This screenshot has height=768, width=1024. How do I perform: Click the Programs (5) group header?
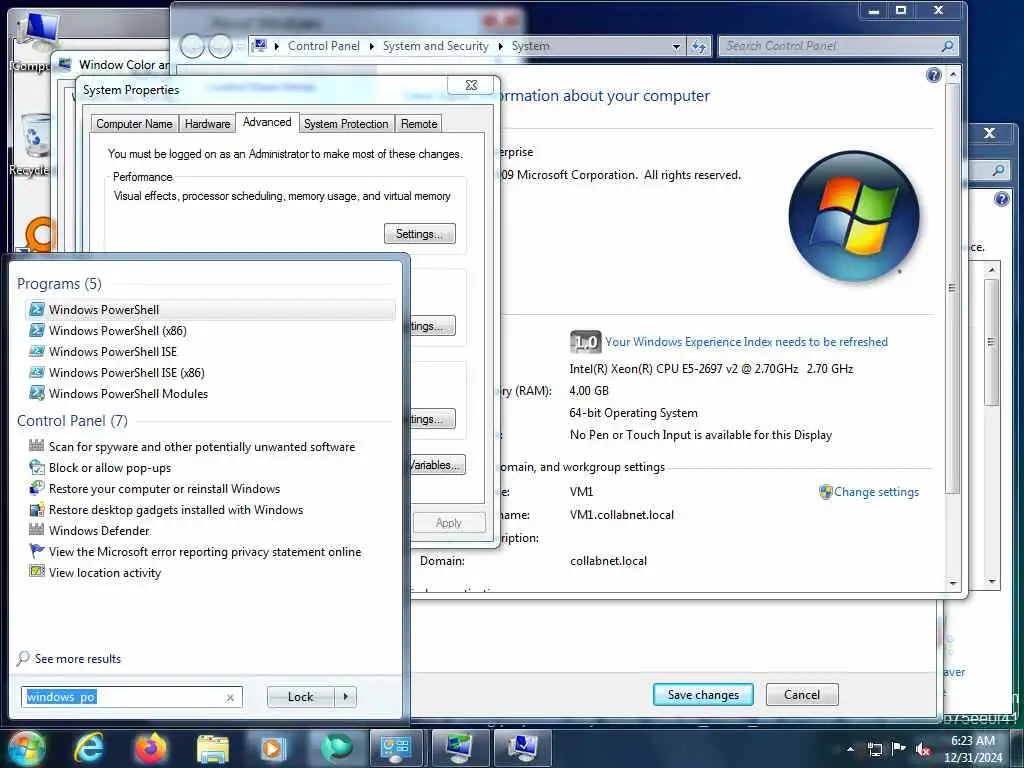click(x=59, y=283)
